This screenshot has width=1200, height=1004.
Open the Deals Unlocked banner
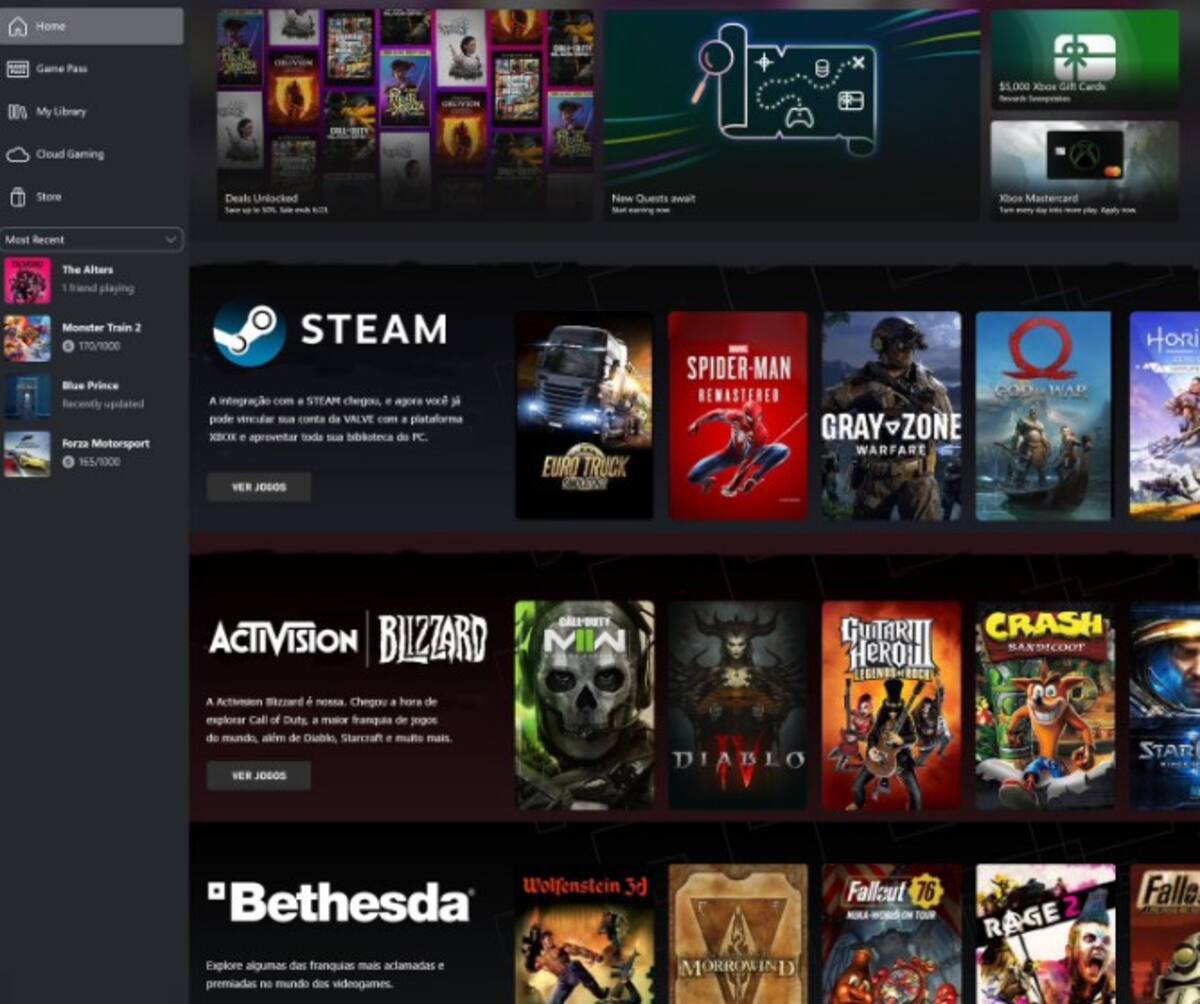point(405,115)
